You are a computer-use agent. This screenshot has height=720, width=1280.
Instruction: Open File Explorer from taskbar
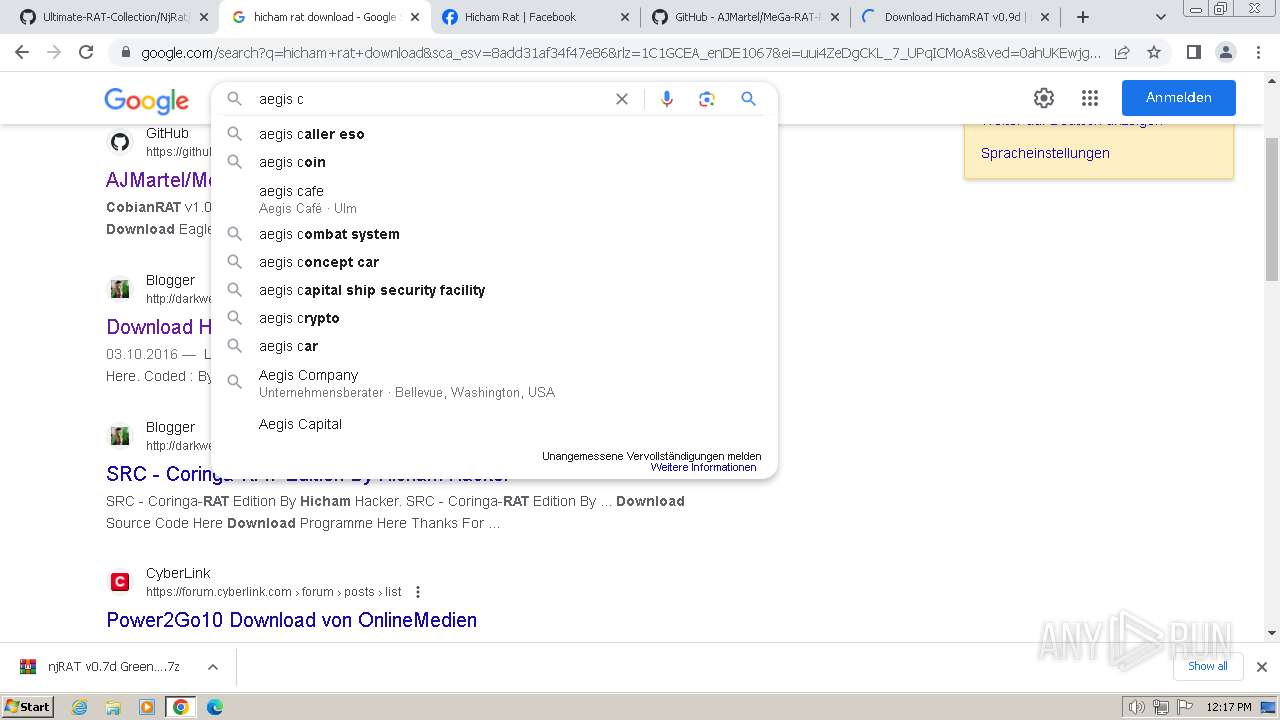click(x=113, y=707)
